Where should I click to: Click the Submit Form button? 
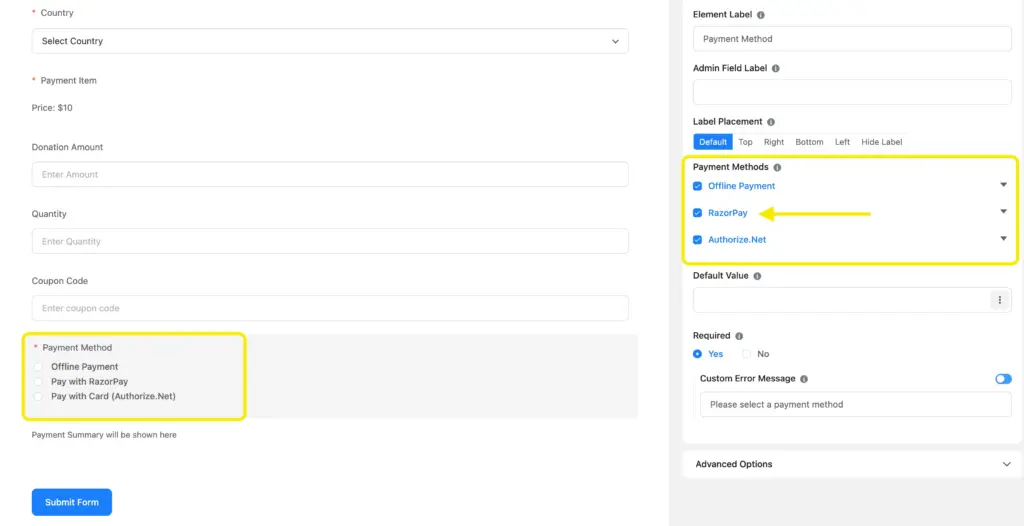(x=72, y=502)
